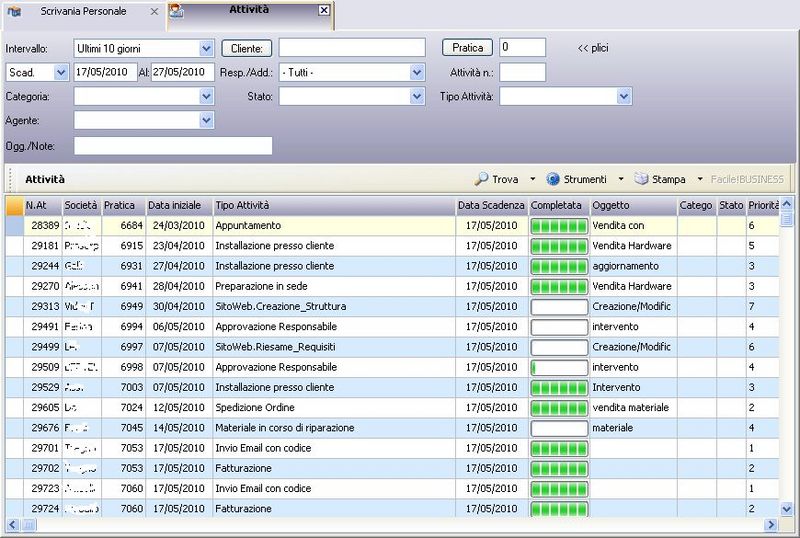Click the start date field 17/05/2010
Image resolution: width=800 pixels, height=538 pixels.
(106, 72)
